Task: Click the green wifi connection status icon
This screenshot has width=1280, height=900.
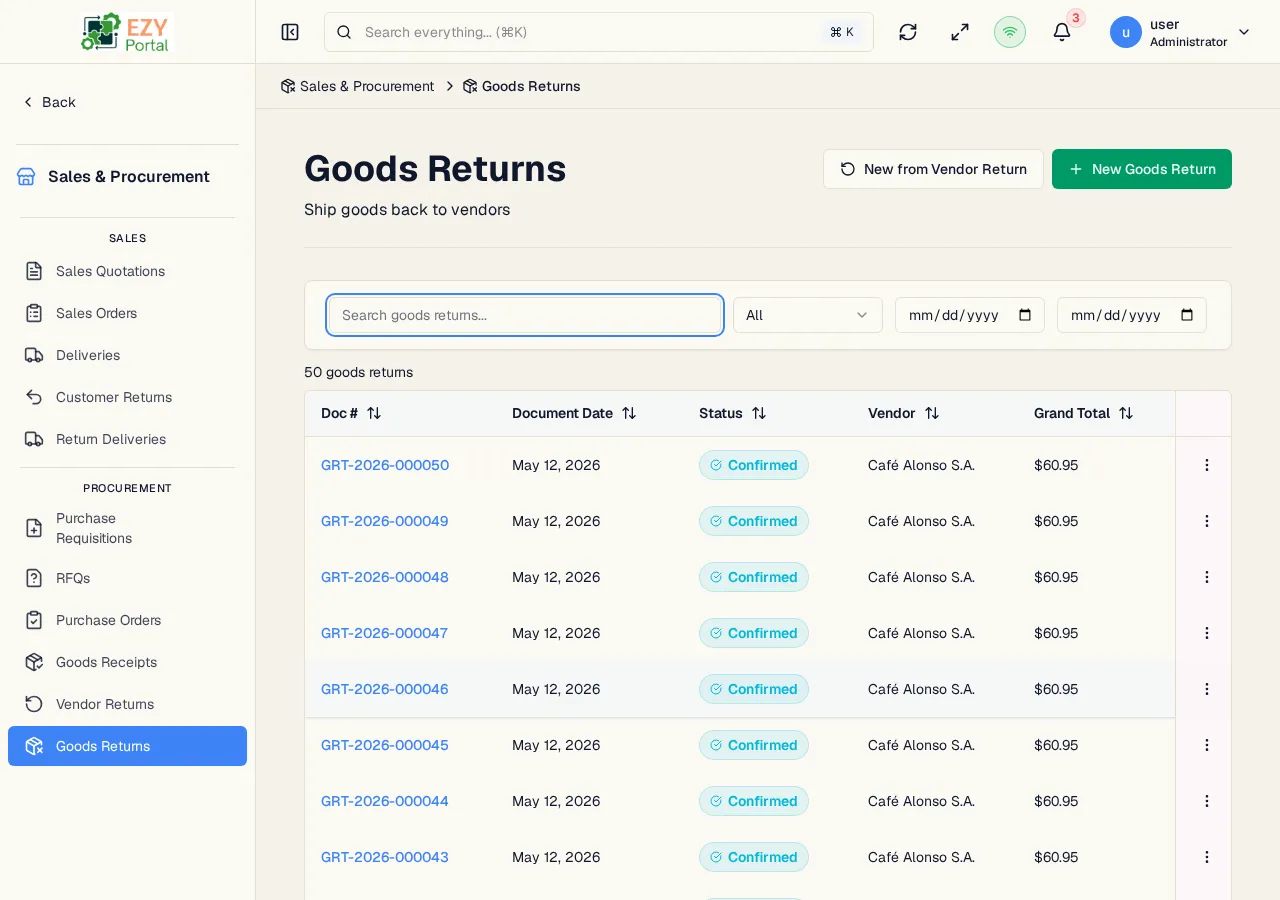Action: [x=1010, y=32]
